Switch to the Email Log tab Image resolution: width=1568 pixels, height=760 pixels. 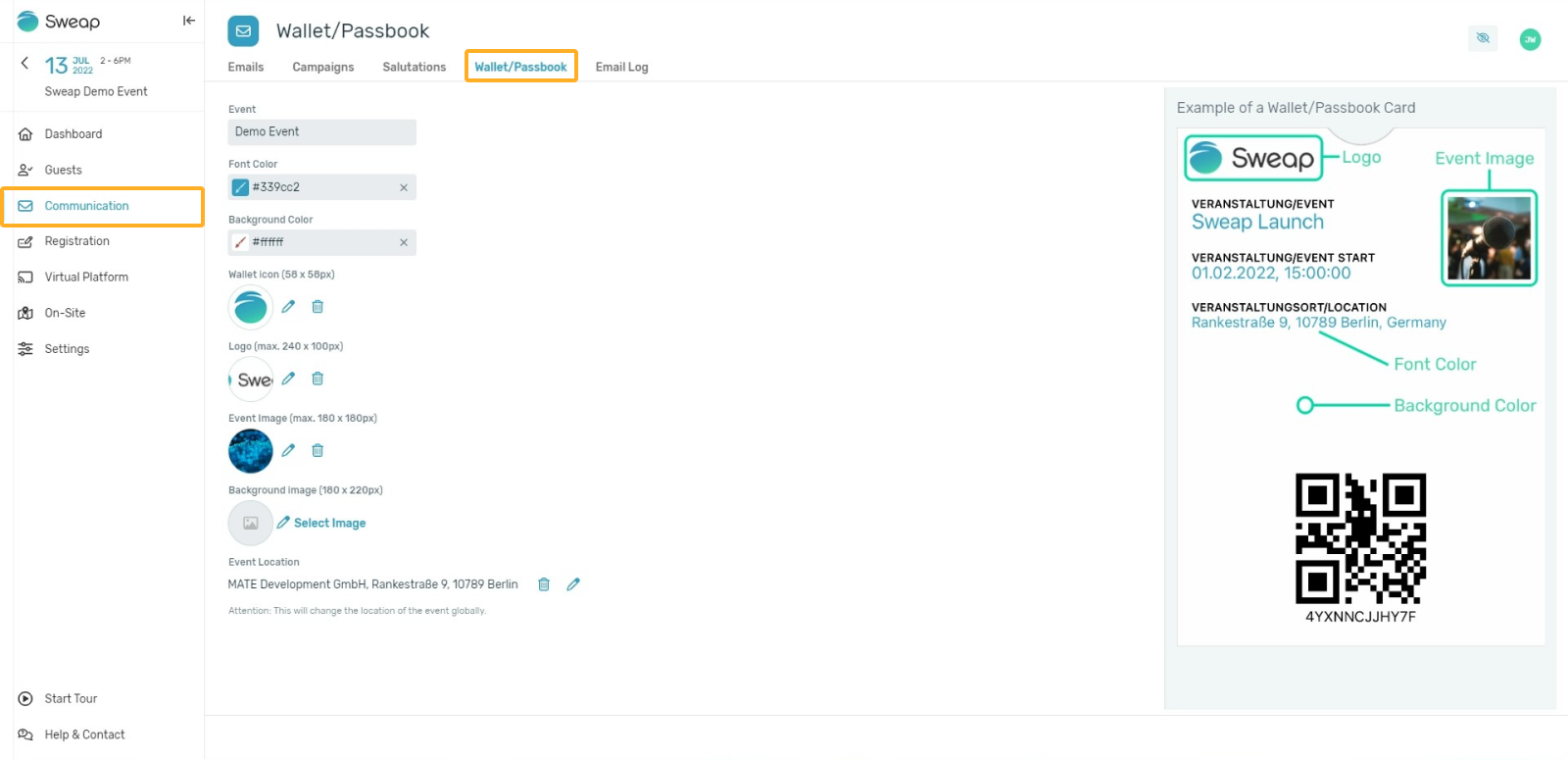621,67
